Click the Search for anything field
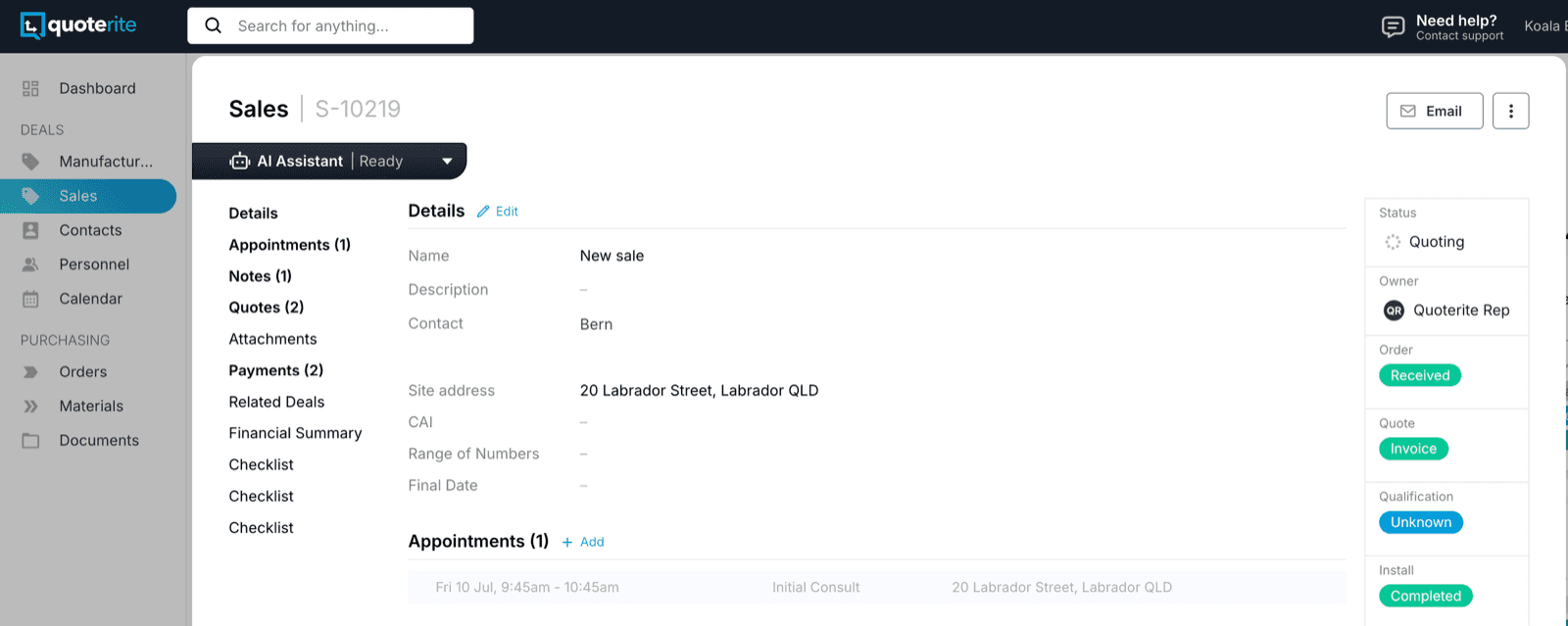Viewport: 1568px width, 626px height. [x=330, y=25]
